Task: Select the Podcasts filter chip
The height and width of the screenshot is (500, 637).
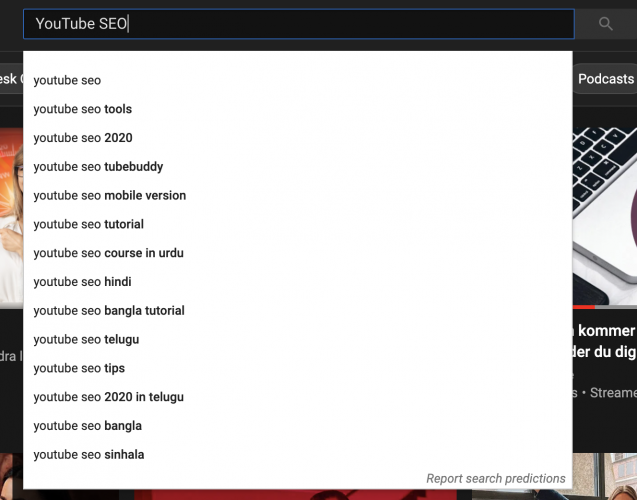Action: [x=606, y=79]
